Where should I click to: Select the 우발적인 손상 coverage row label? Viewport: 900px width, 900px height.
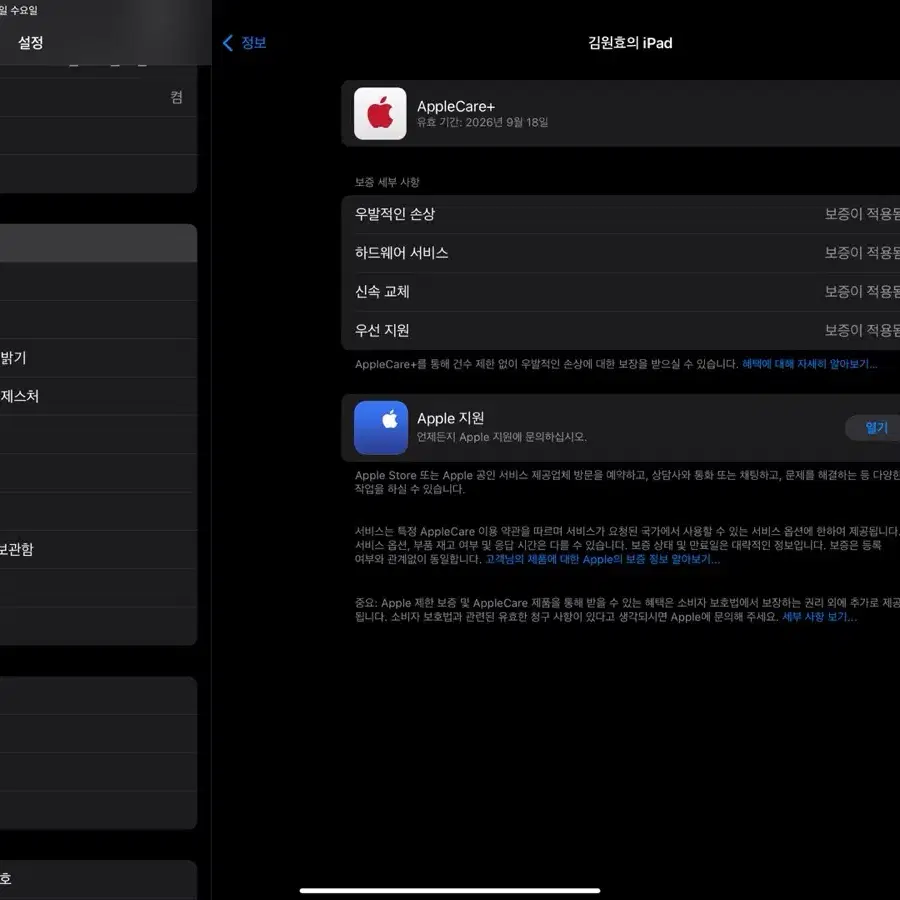395,214
